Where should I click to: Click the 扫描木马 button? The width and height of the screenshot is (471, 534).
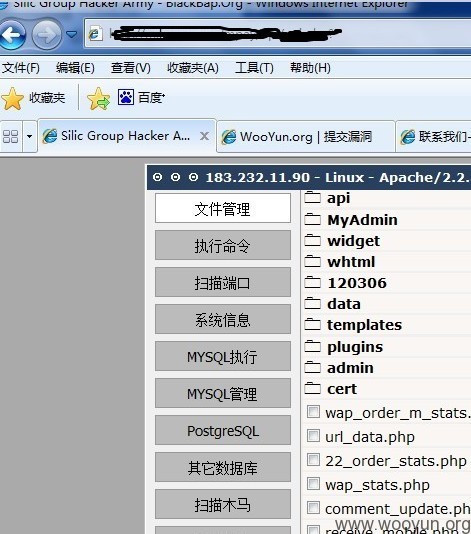223,504
